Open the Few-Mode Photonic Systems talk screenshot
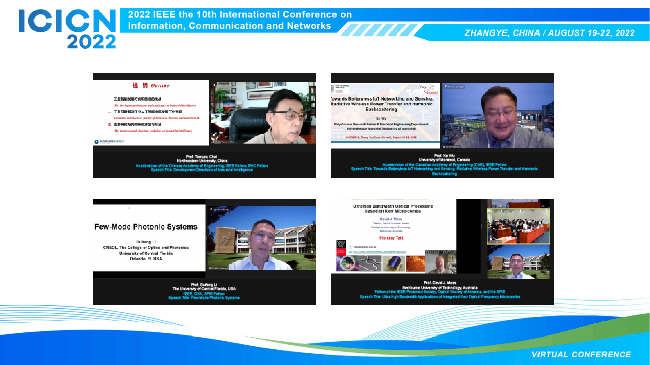The image size is (650, 365). [204, 252]
